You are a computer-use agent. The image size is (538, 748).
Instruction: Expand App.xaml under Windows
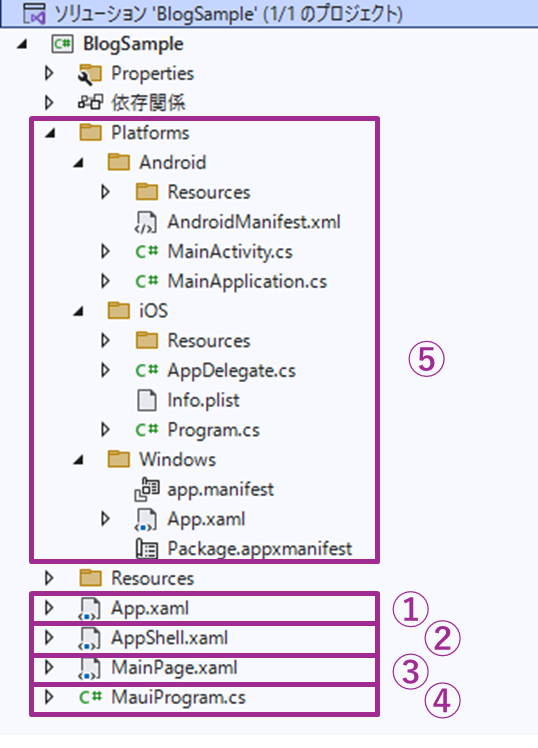pos(105,519)
